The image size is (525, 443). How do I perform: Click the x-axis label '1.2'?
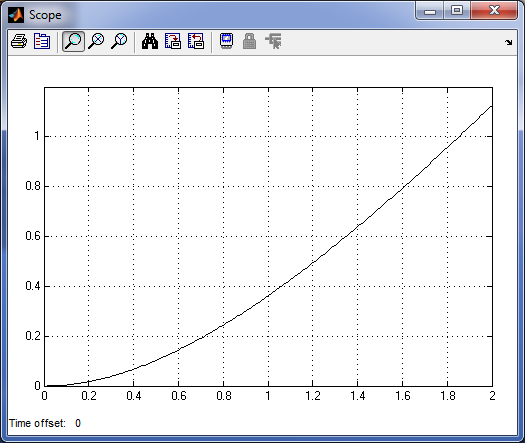click(313, 396)
